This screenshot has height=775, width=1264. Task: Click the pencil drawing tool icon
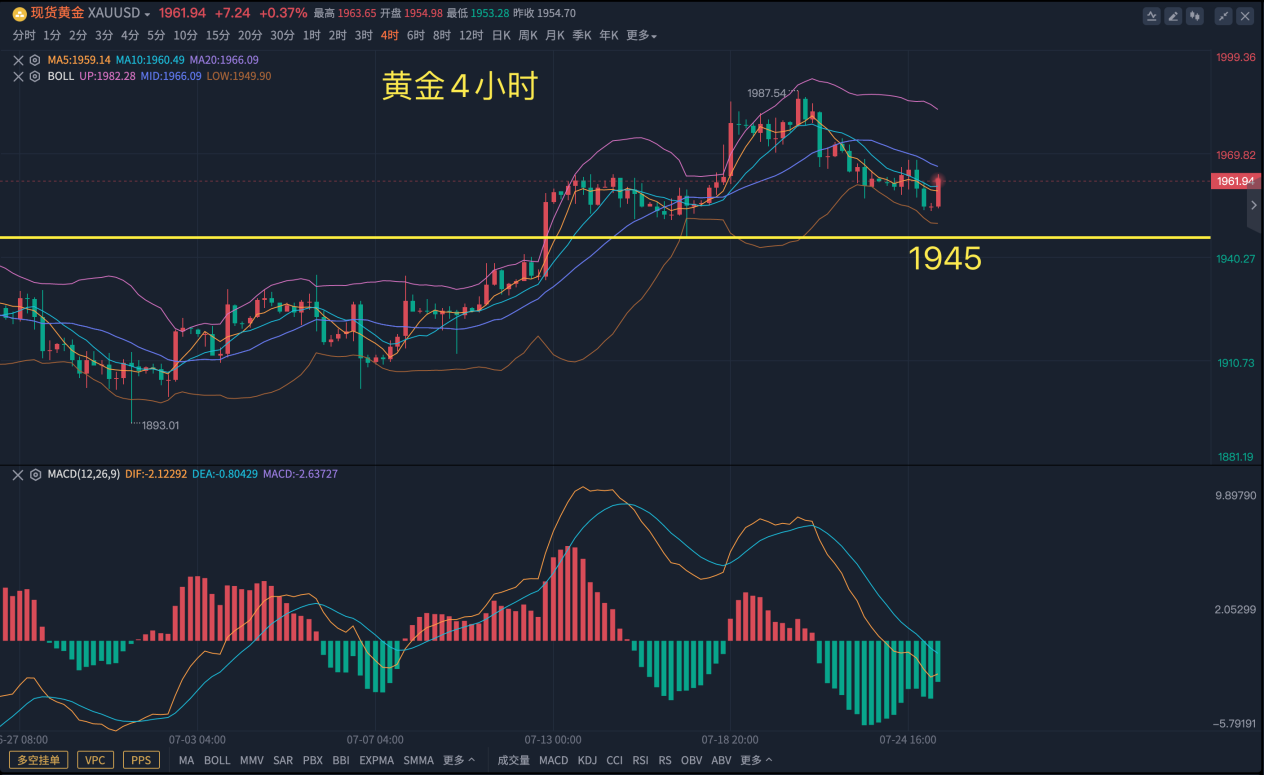(x=1174, y=16)
